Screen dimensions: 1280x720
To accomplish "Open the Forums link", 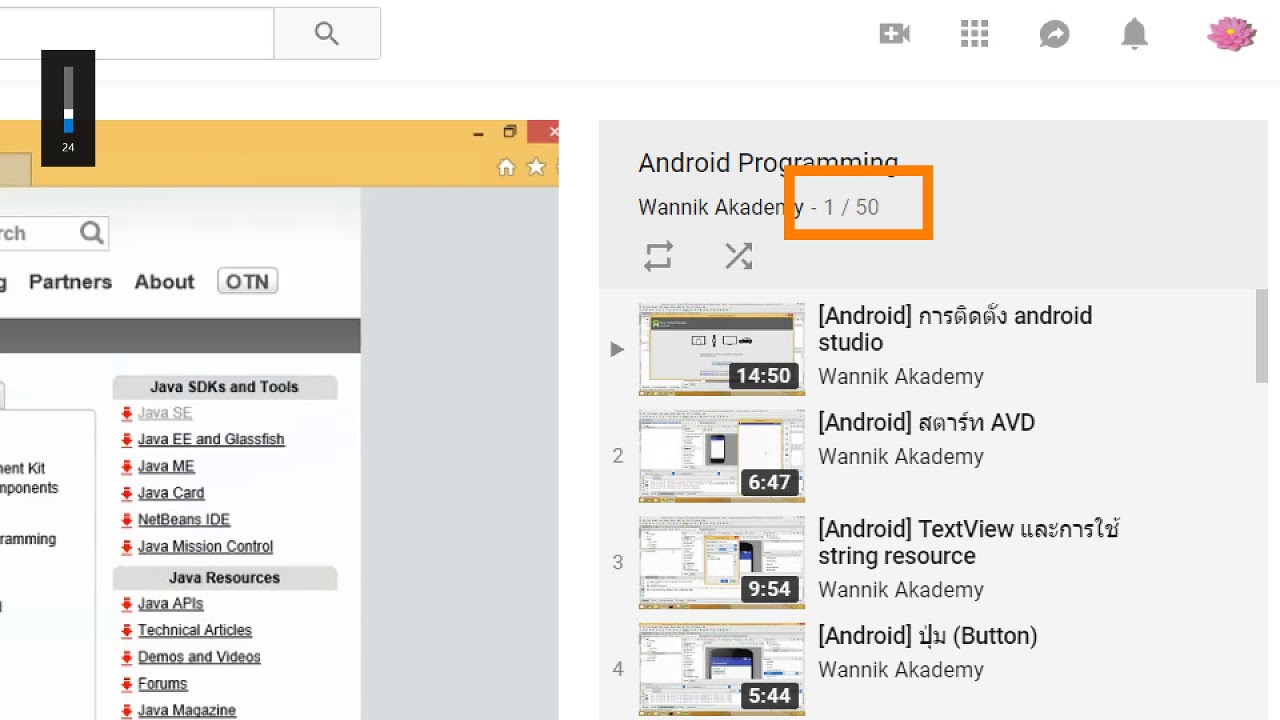I will [162, 684].
